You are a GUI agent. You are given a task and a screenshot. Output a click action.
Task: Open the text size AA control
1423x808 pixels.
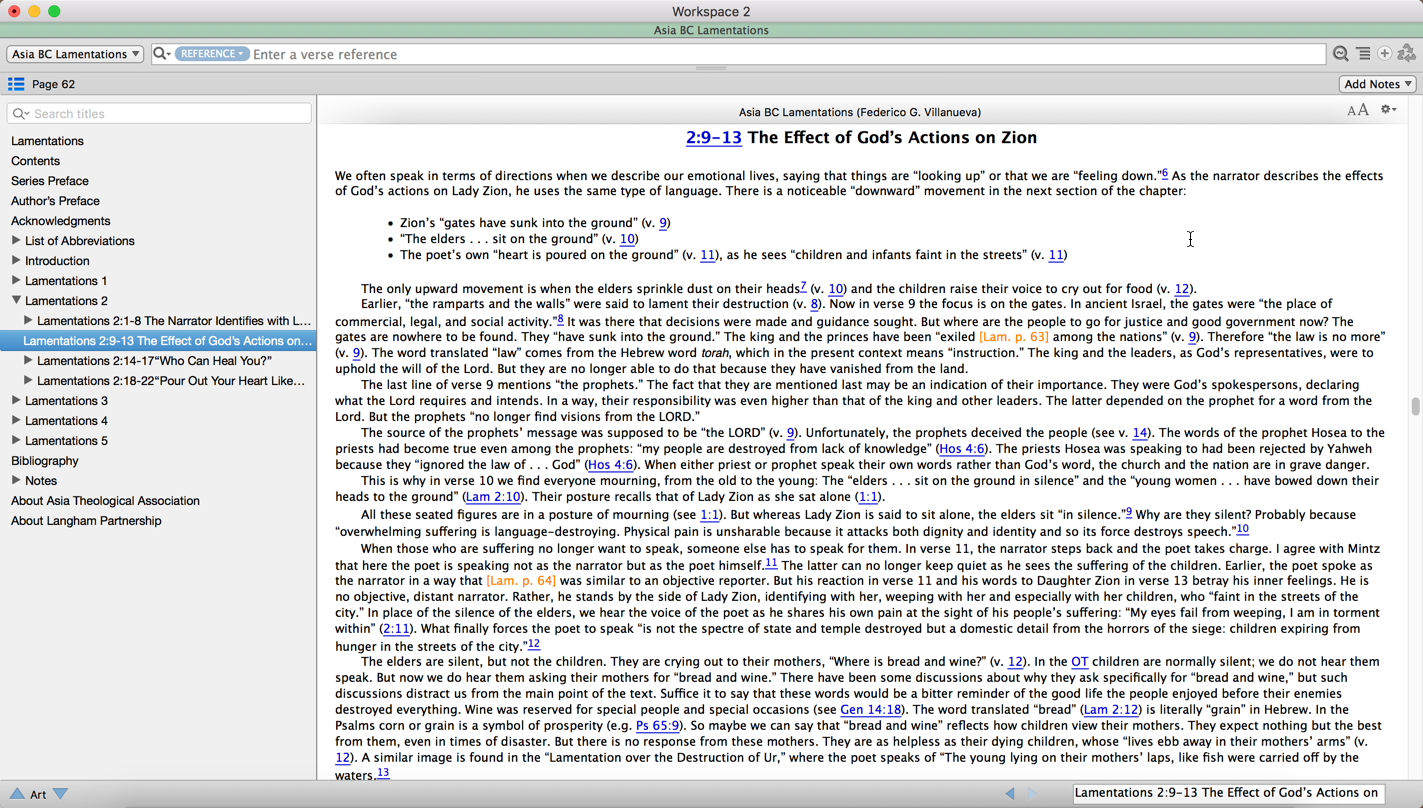[x=1357, y=111]
